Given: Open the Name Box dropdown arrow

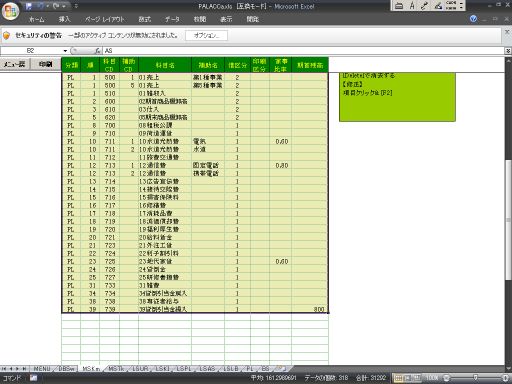Looking at the screenshot, I should pyautogui.click(x=65, y=51).
